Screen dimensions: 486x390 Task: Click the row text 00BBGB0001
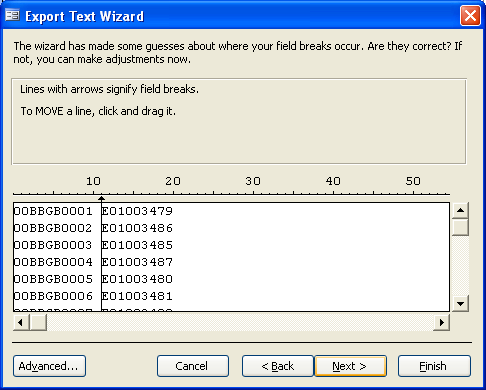click(x=53, y=211)
